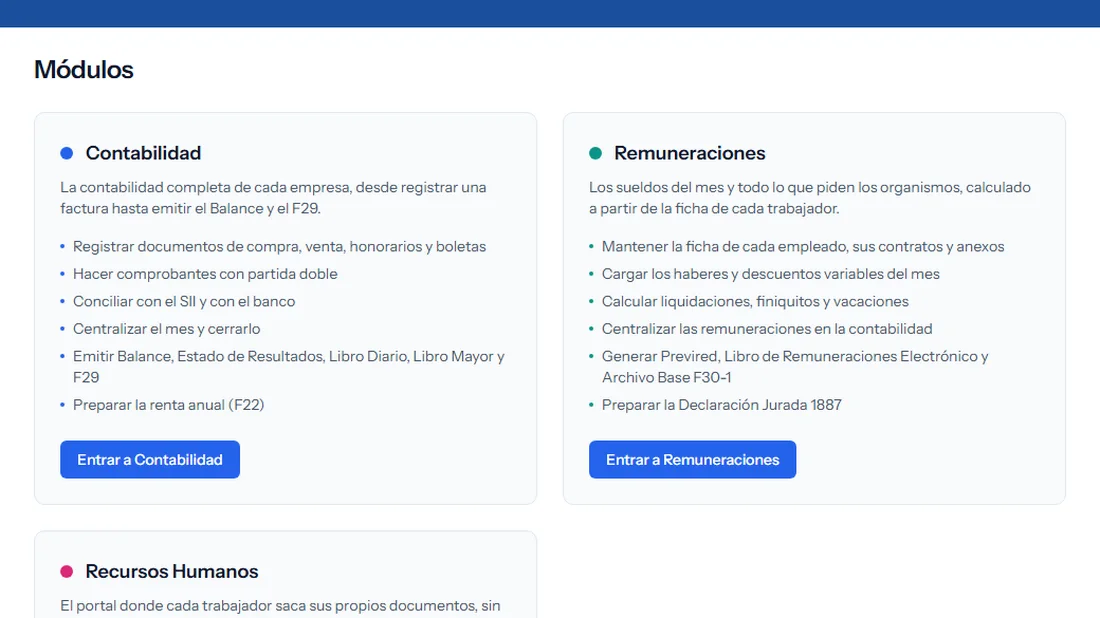Click 'Mantener la ficha de cada empleado' item

803,246
